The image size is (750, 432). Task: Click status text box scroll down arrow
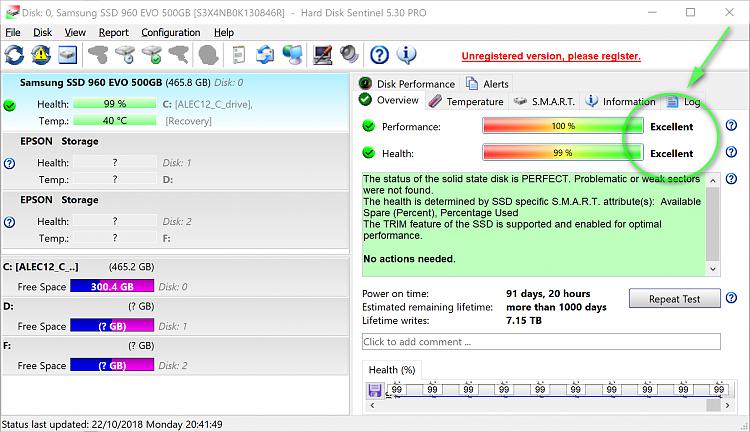(713, 268)
